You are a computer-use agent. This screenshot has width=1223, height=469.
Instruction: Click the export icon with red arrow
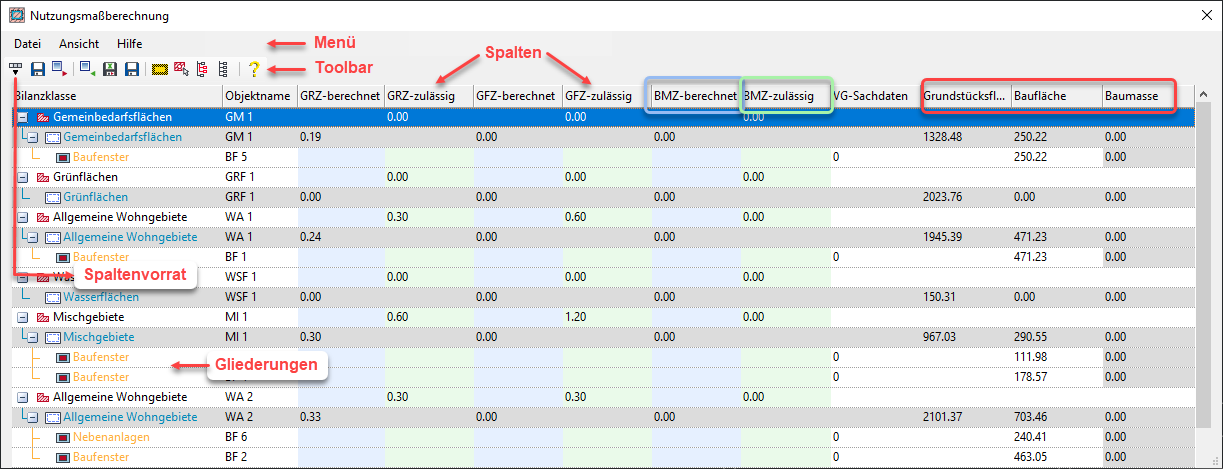pos(60,69)
